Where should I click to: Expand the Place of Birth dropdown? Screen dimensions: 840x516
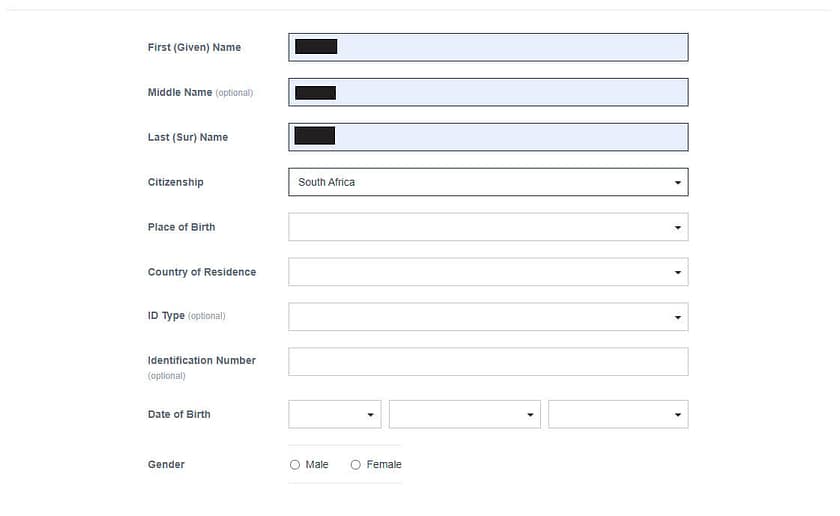487,227
